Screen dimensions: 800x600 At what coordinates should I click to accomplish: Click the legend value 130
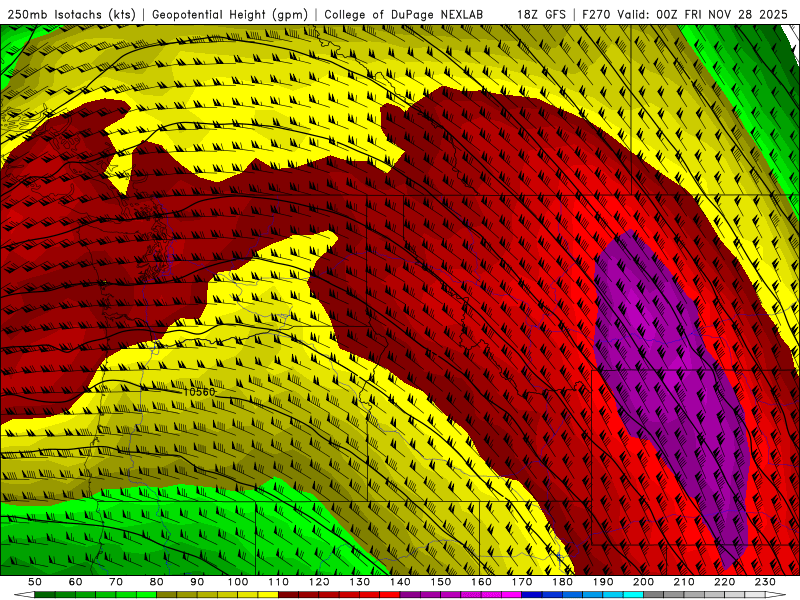pyautogui.click(x=360, y=582)
